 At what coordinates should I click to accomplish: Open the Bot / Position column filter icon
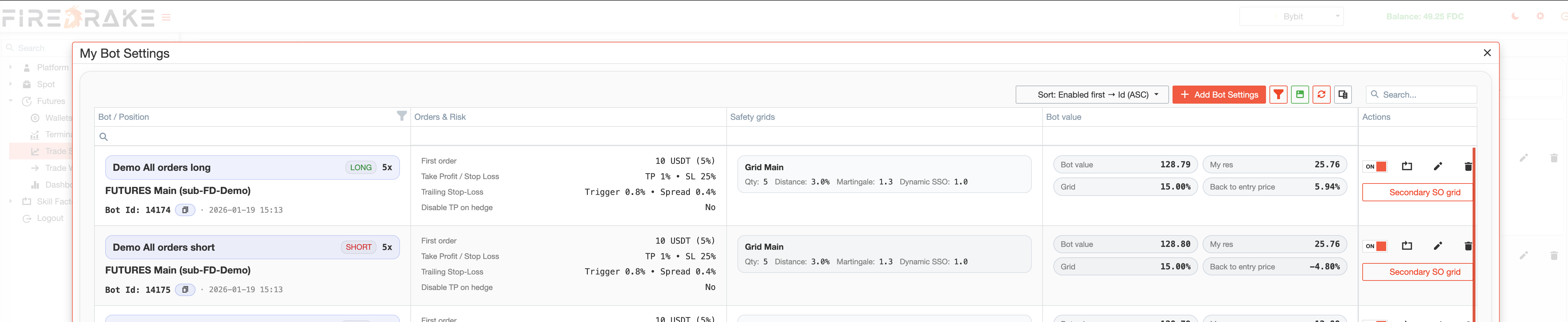tap(402, 116)
